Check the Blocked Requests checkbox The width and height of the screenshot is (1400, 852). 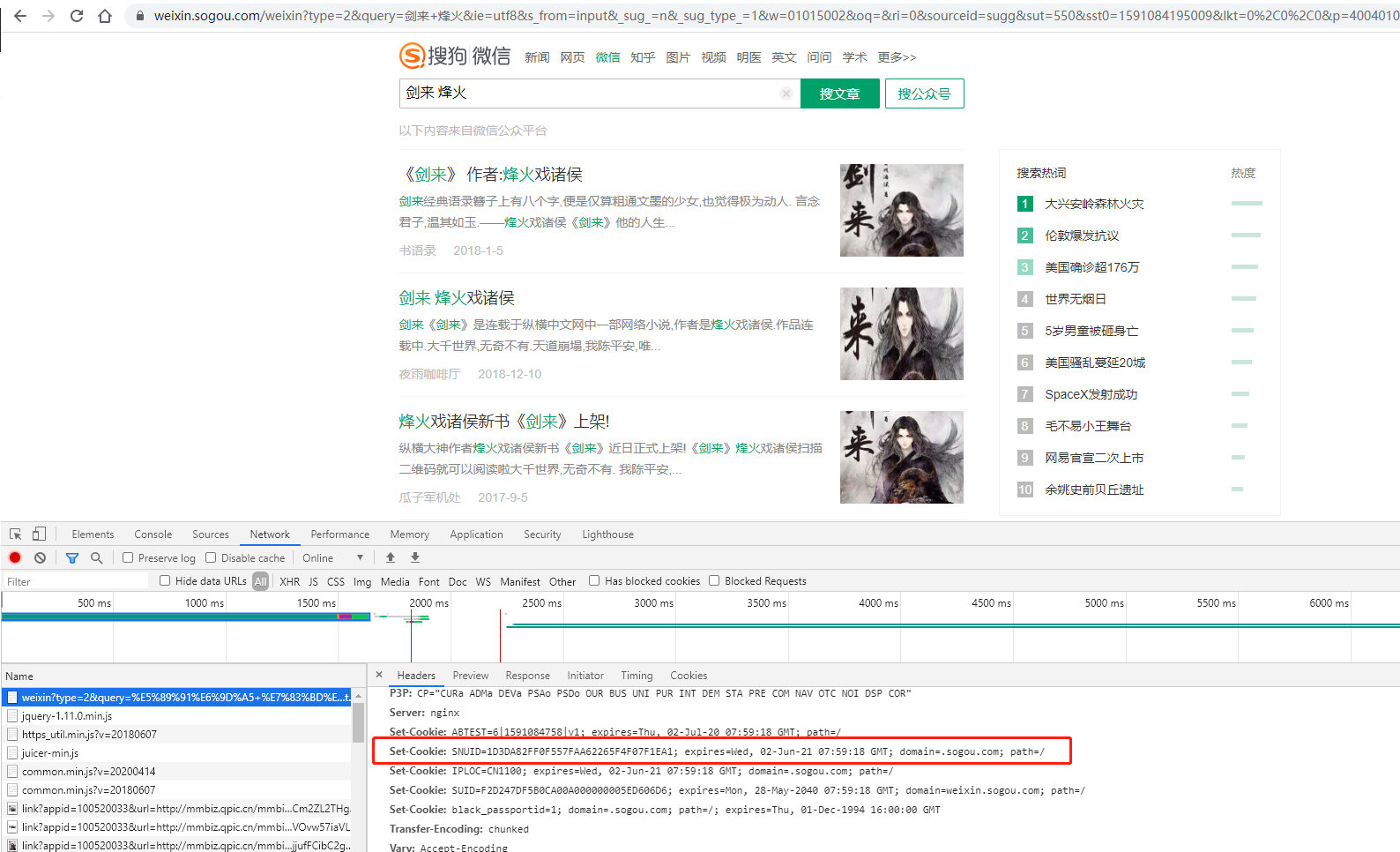714,580
